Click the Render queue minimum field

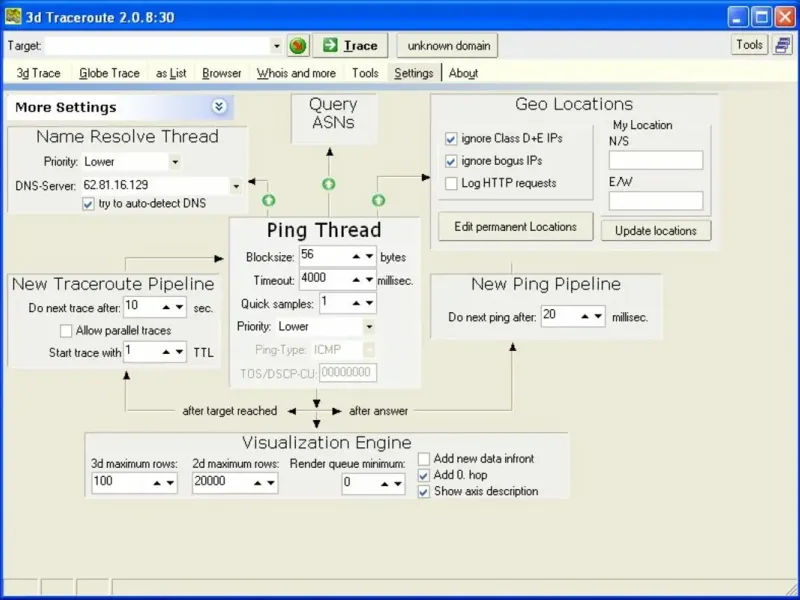pyautogui.click(x=360, y=484)
